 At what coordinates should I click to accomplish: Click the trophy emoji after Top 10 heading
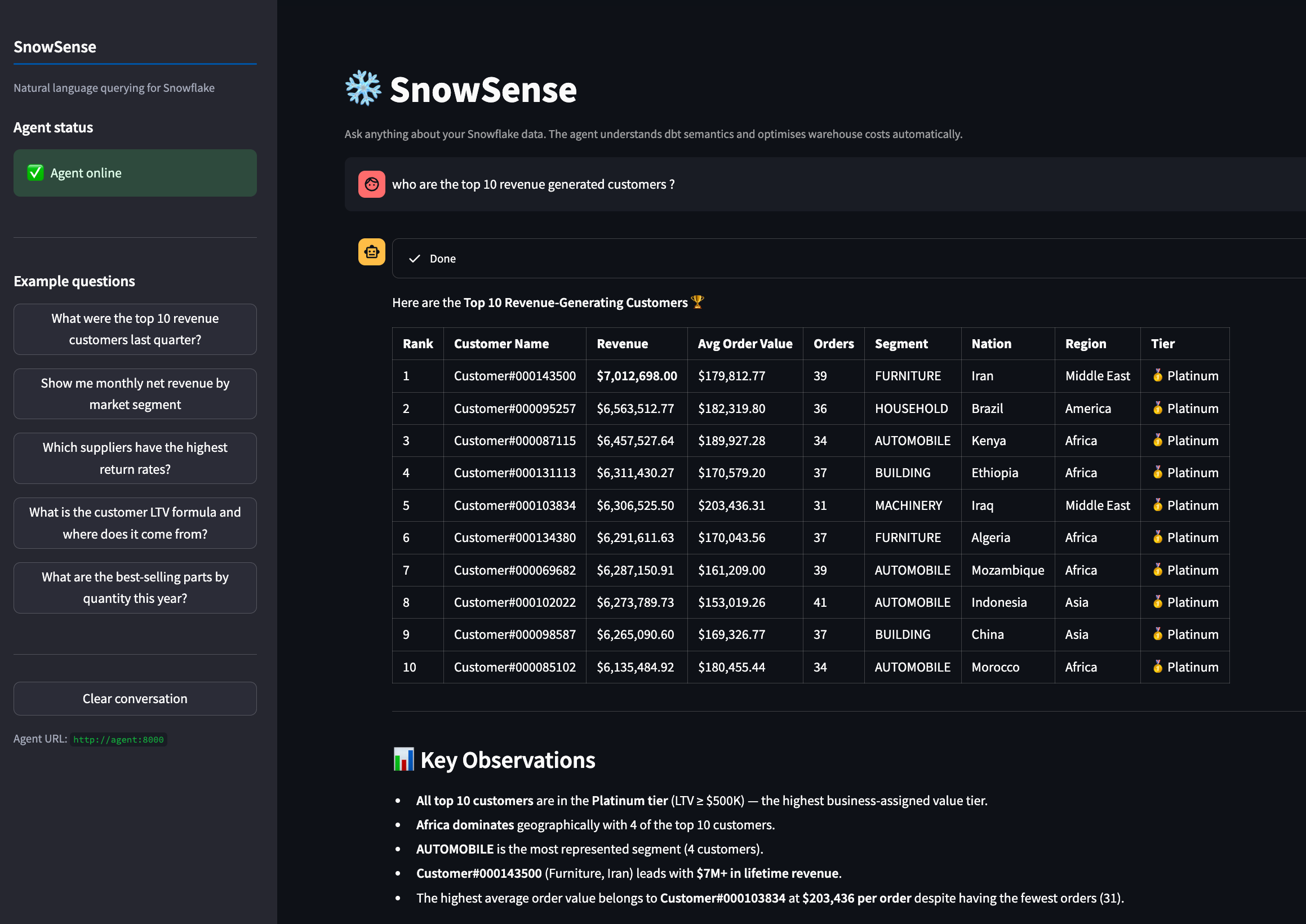(x=698, y=302)
